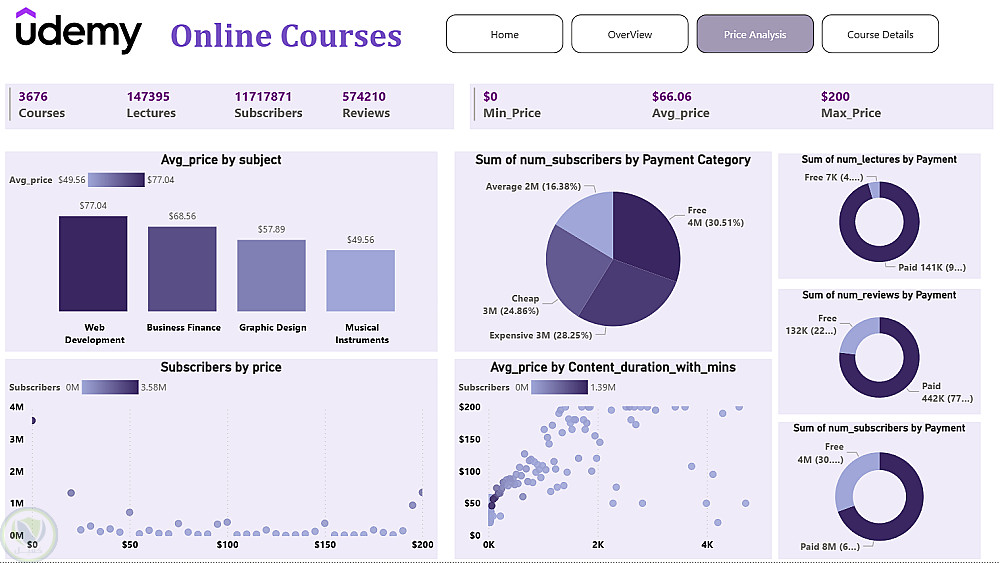Click the Subscribers by price gradient legend
This screenshot has width=1000, height=563.
click(x=110, y=387)
